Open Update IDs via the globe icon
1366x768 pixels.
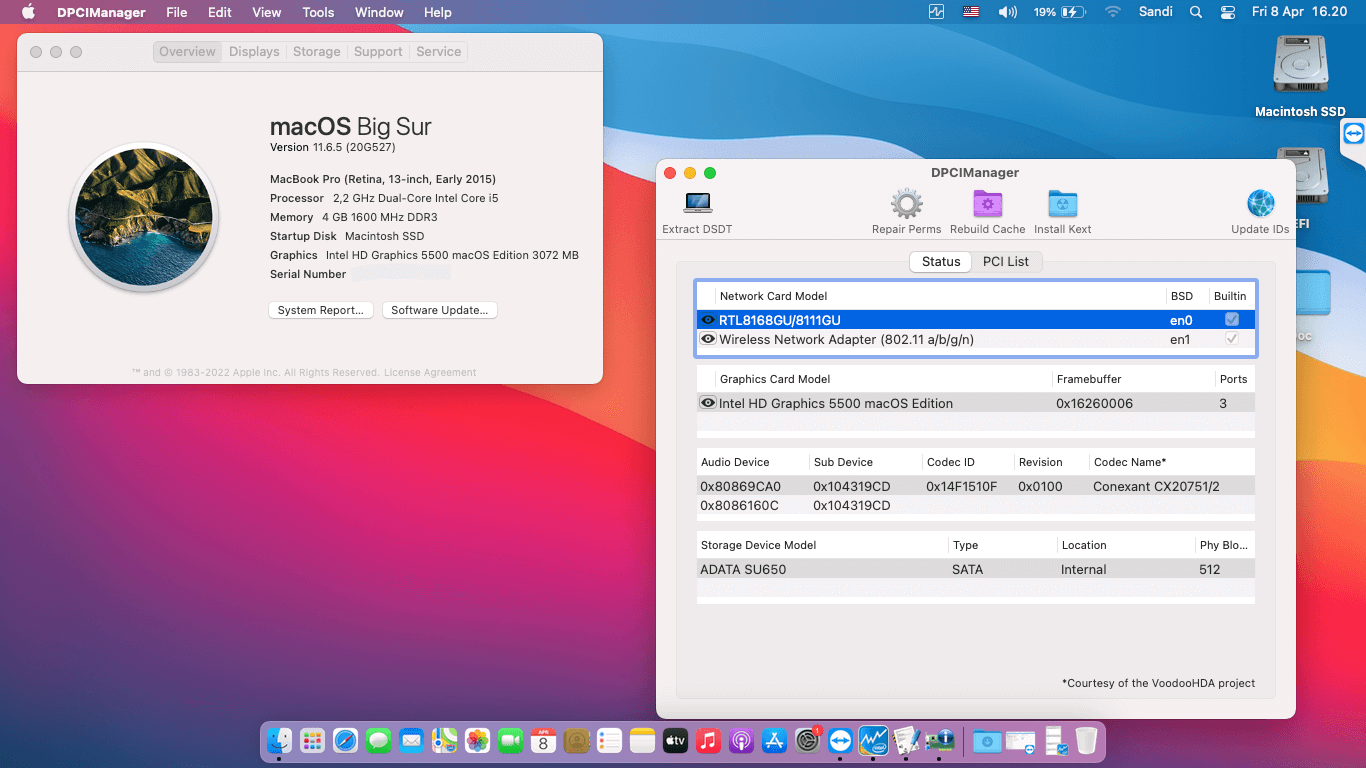click(x=1259, y=203)
